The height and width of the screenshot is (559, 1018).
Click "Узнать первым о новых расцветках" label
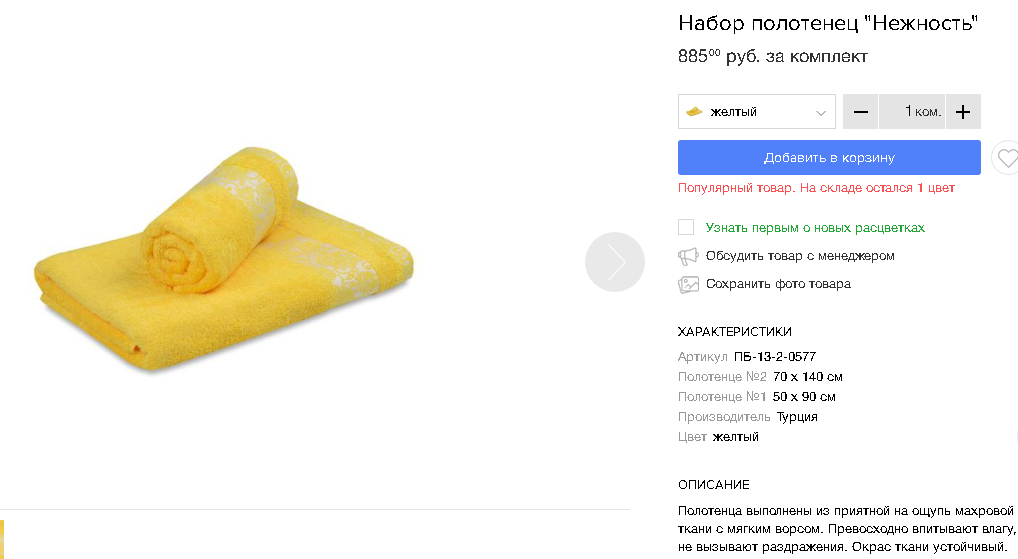coord(815,228)
